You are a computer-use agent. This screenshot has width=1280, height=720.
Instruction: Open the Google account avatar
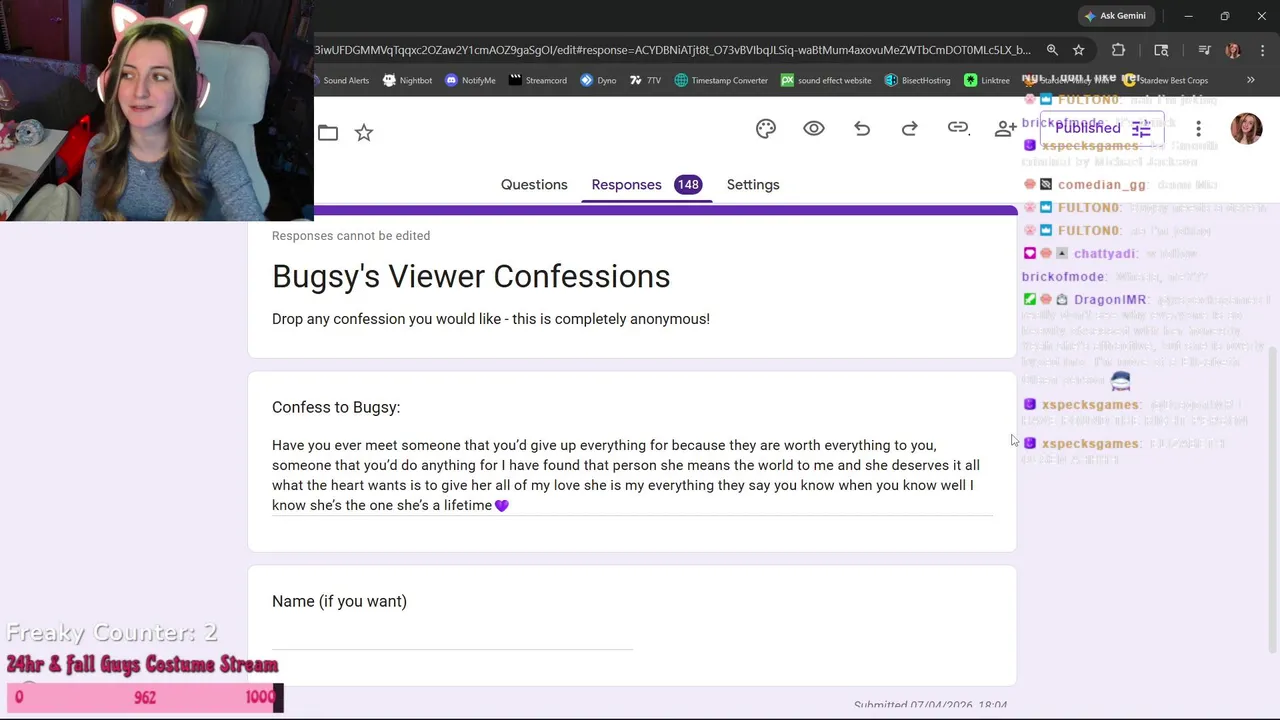click(1246, 129)
